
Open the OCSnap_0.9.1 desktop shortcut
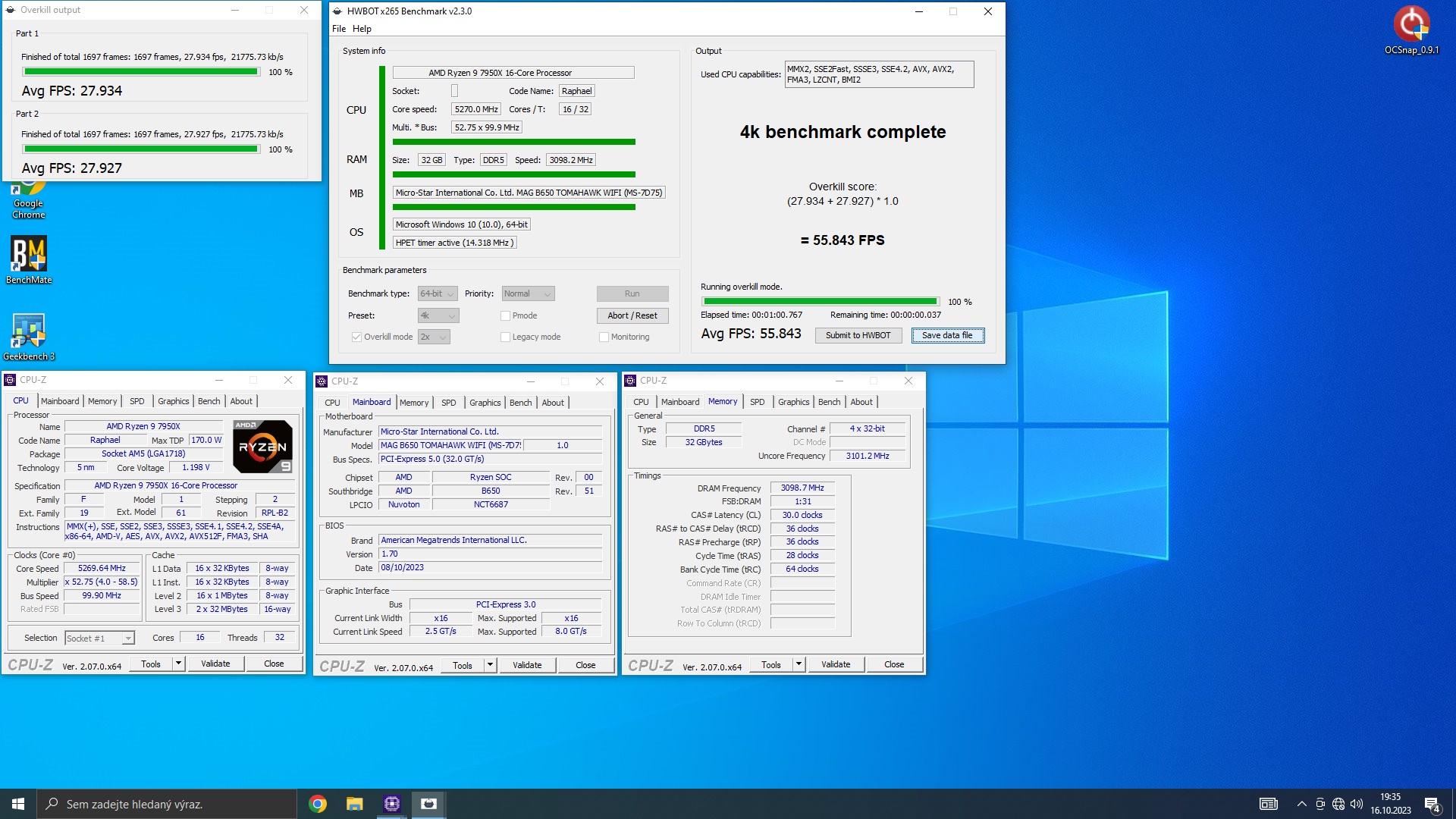point(1411,30)
